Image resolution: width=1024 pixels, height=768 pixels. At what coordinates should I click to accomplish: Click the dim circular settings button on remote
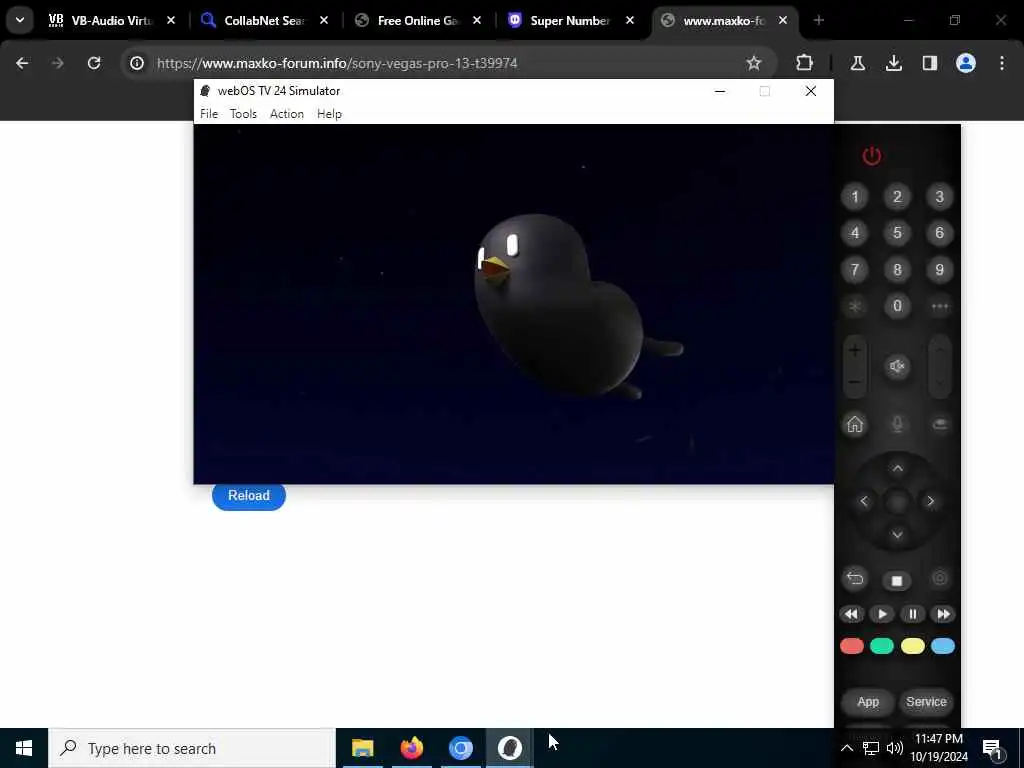click(940, 579)
